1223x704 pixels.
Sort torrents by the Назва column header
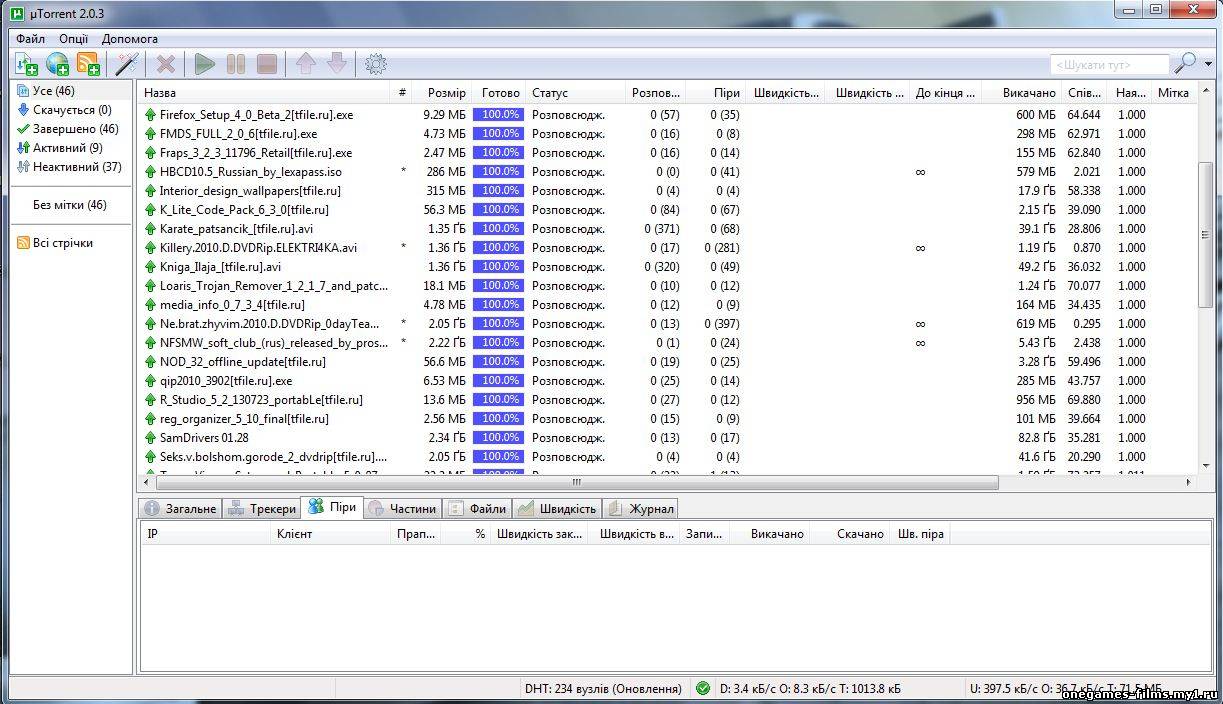click(x=265, y=93)
